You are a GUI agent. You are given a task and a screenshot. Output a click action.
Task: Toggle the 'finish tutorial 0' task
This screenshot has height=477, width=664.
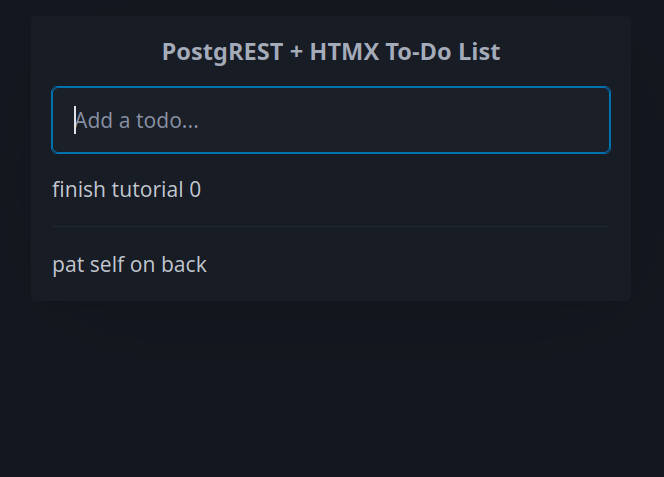pyautogui.click(x=127, y=189)
